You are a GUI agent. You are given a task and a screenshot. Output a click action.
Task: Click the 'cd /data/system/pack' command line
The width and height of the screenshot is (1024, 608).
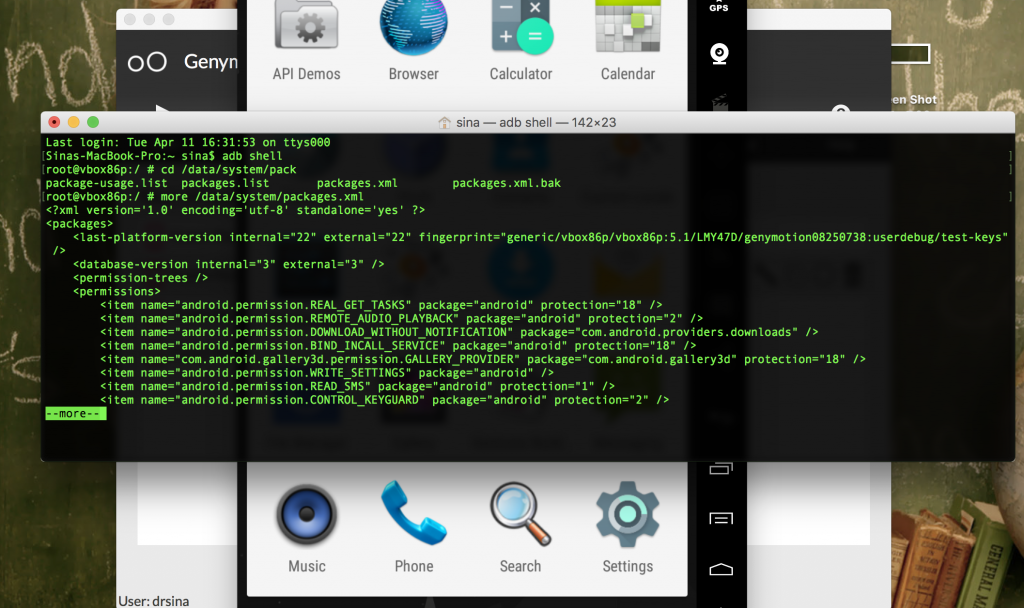(x=170, y=170)
